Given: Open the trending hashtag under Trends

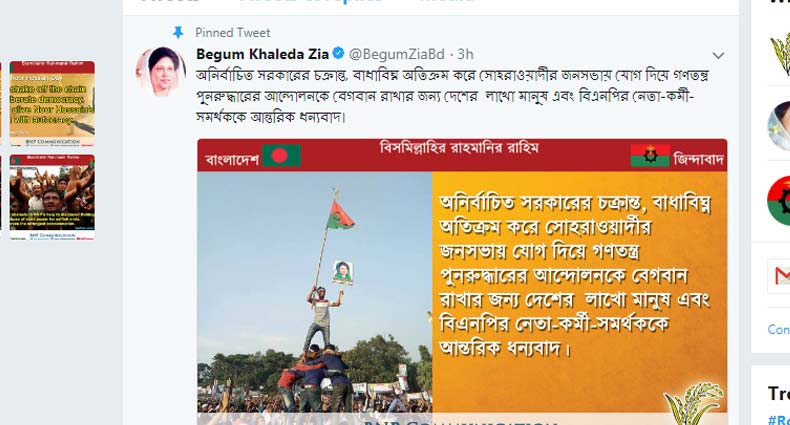Looking at the screenshot, I should (x=779, y=419).
